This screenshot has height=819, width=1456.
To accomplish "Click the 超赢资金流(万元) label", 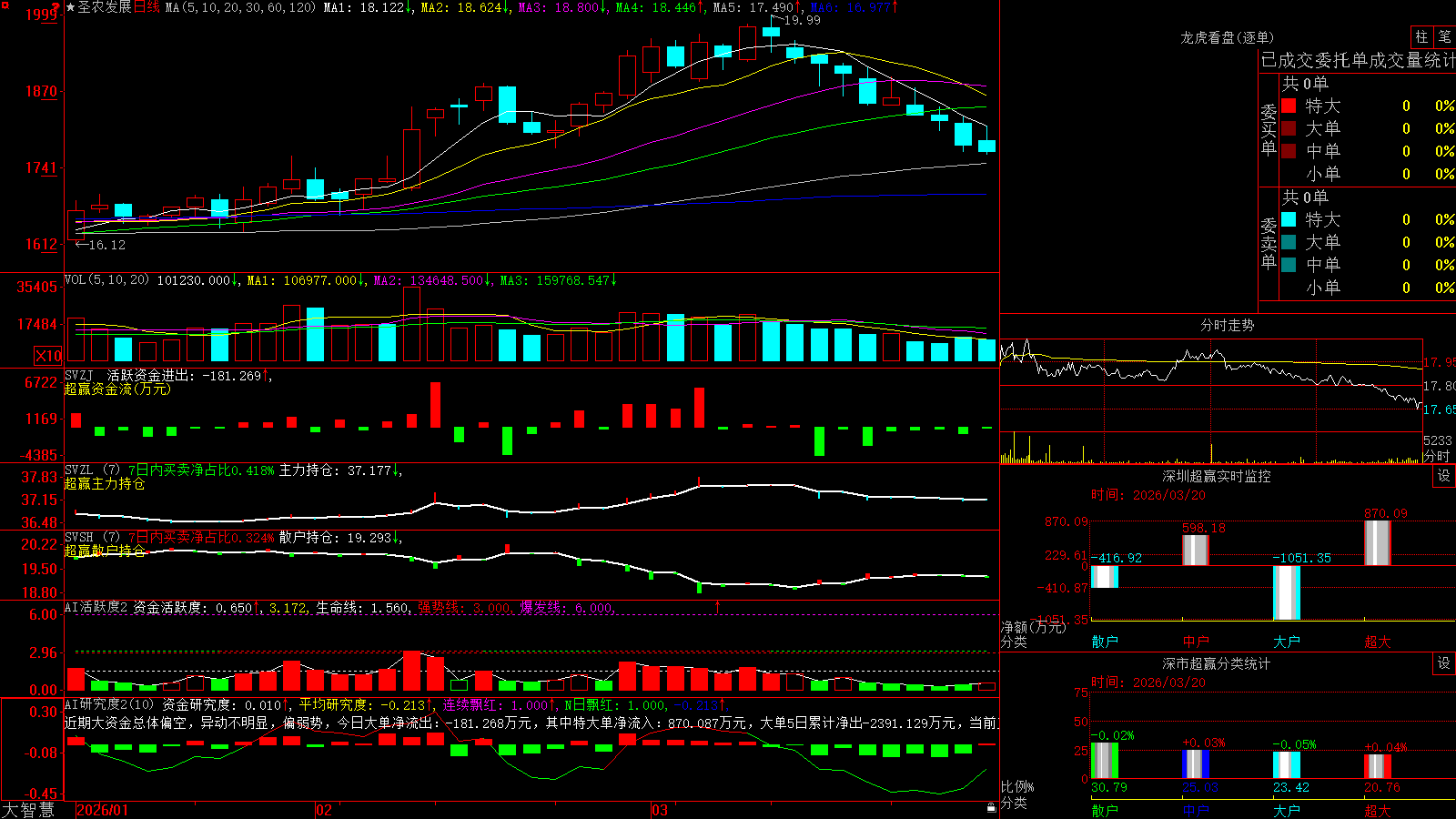I will (117, 389).
